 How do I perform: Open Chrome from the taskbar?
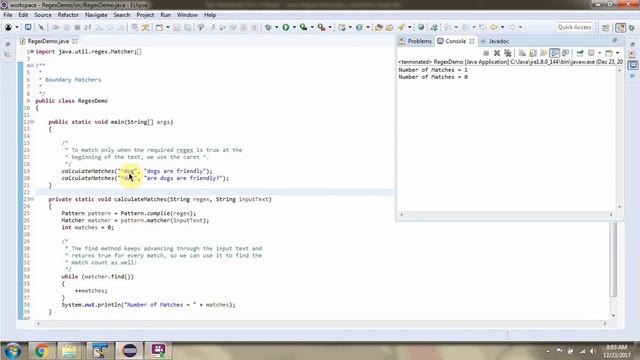pos(41,351)
